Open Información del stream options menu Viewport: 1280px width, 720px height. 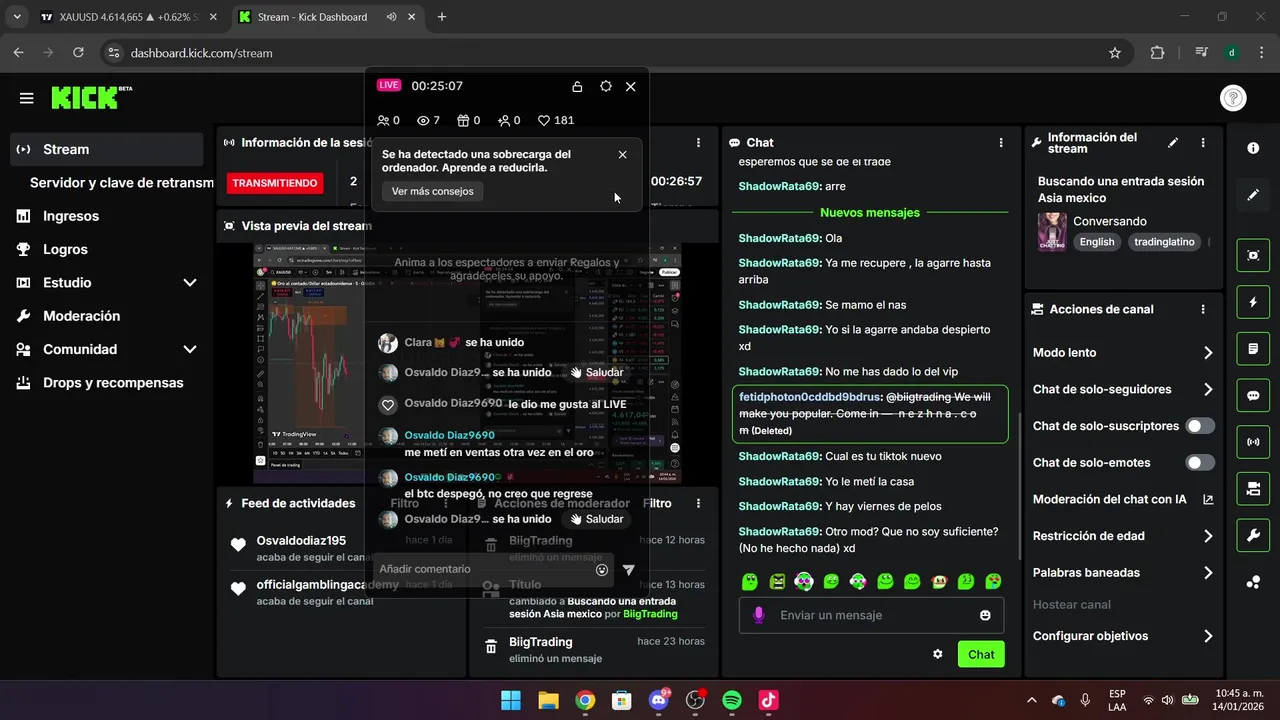[x=1203, y=143]
